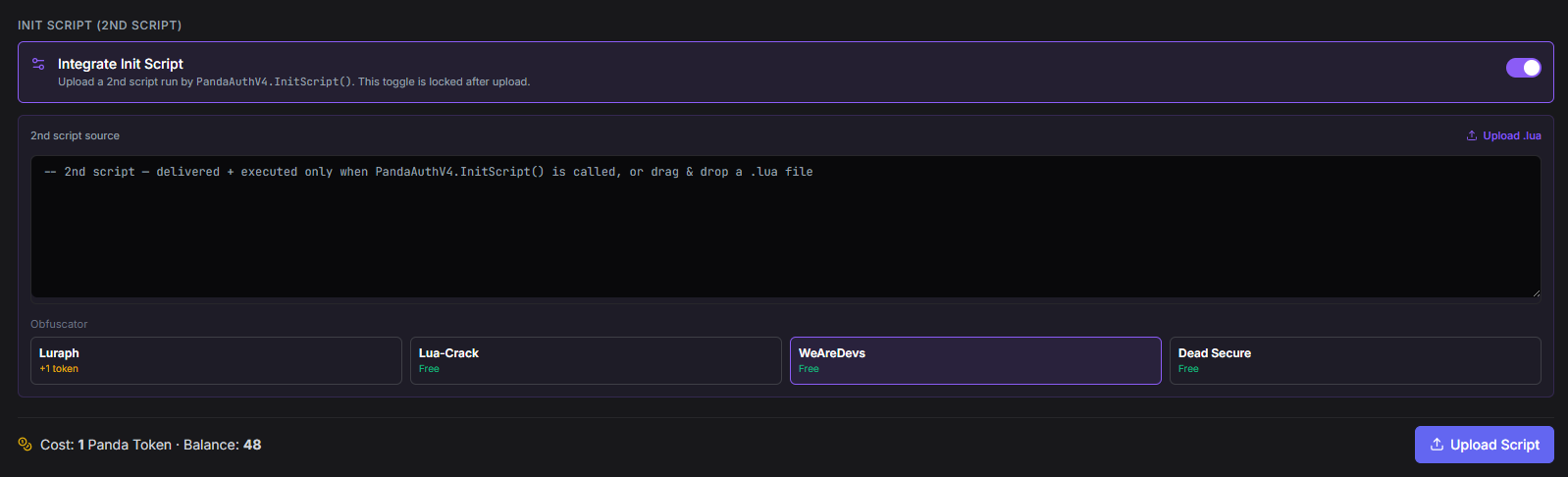Image resolution: width=1568 pixels, height=477 pixels.
Task: Click the upload icon inside Upload Script button
Action: pyautogui.click(x=1437, y=445)
